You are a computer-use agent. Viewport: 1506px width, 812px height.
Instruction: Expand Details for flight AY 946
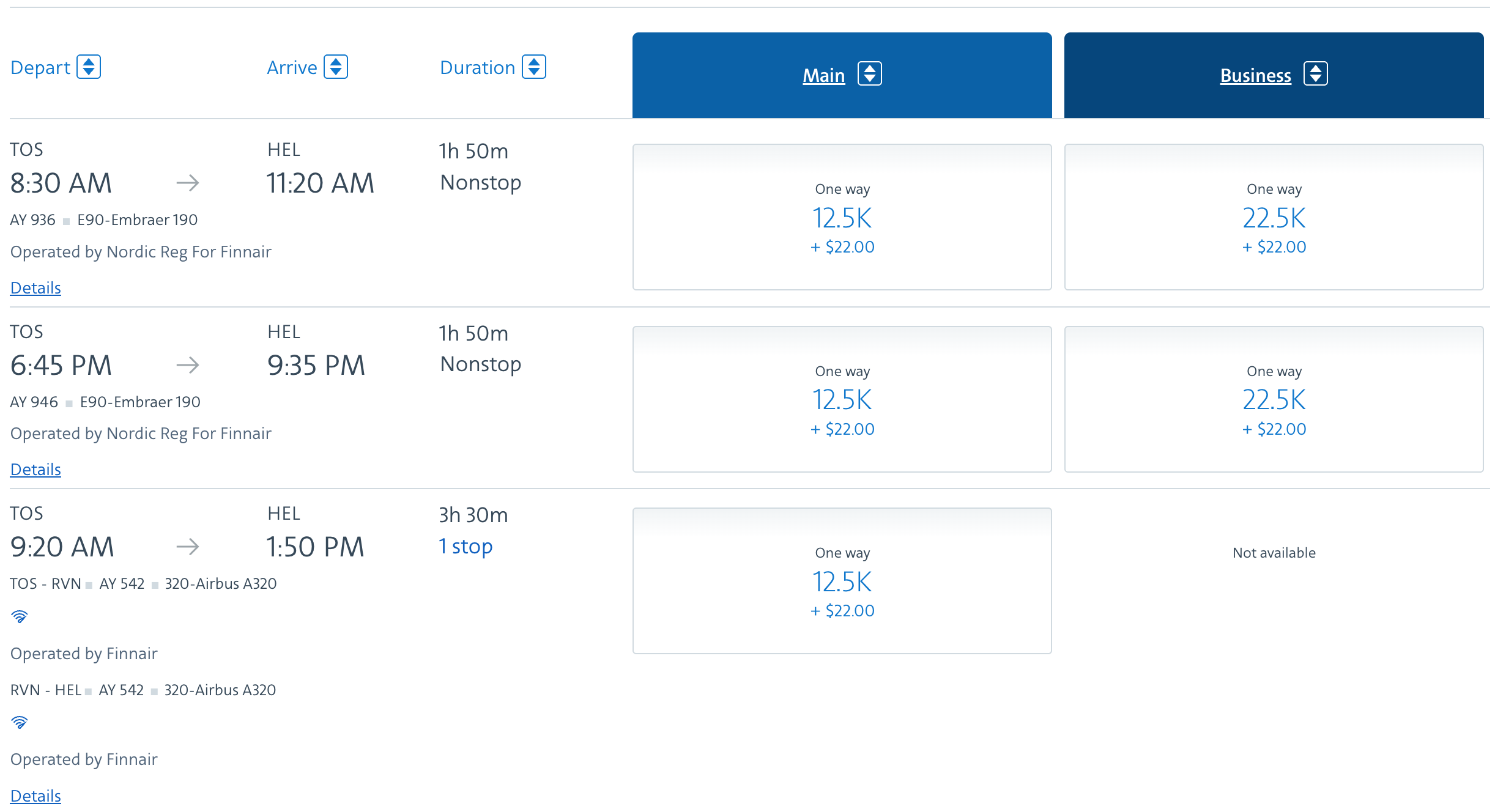(35, 469)
